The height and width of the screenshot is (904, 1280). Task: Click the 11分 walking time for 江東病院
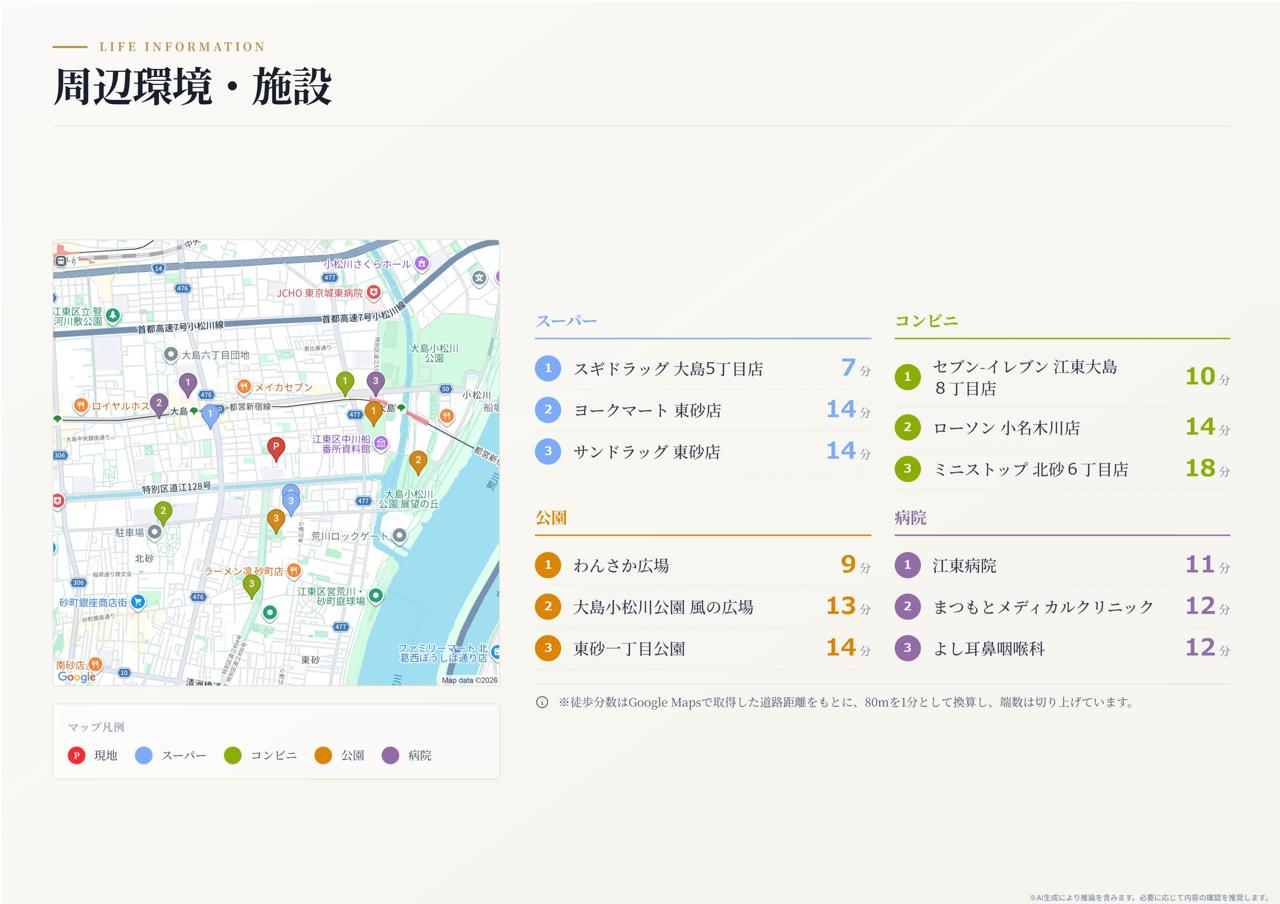(1207, 565)
